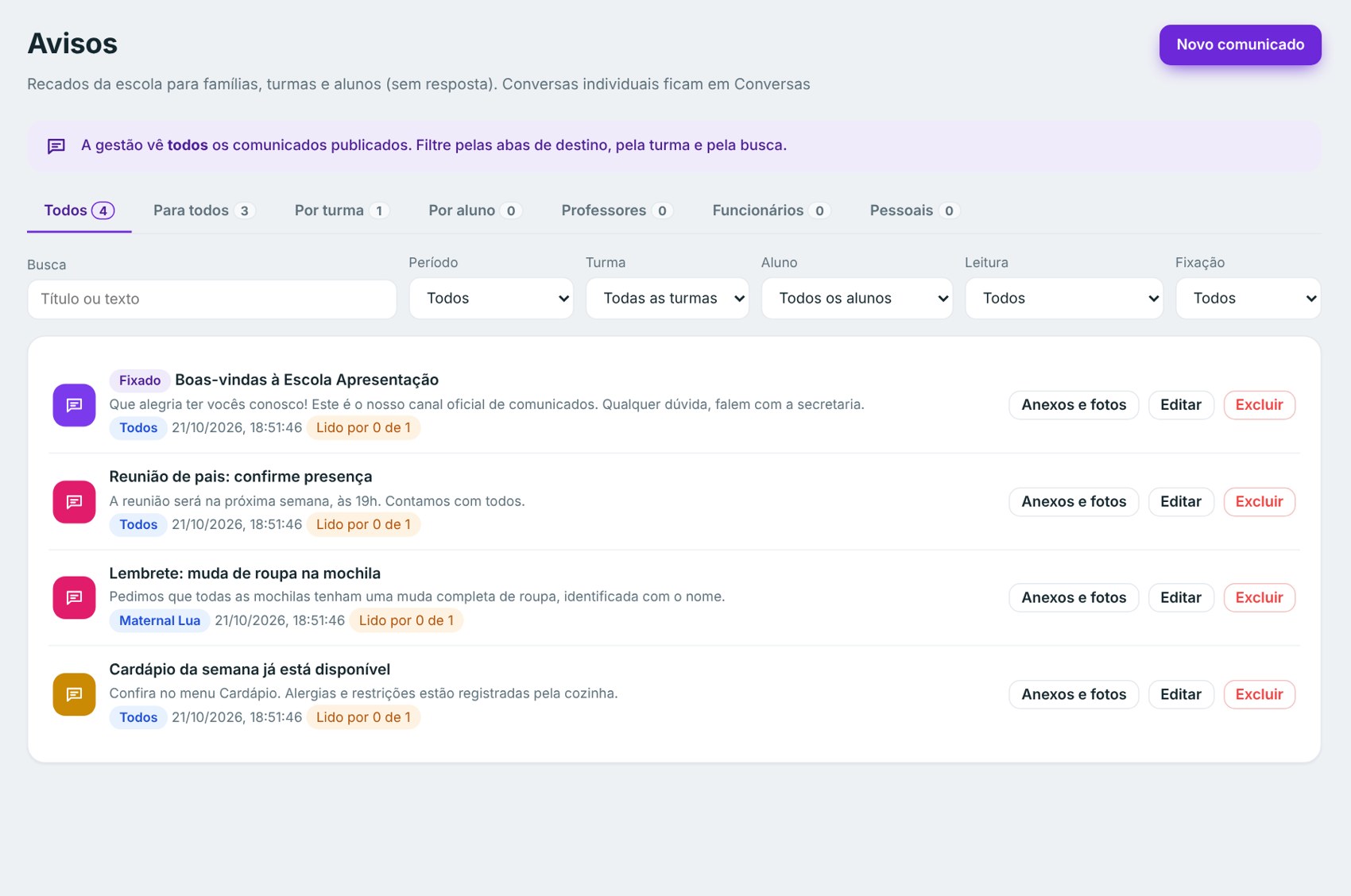This screenshot has height=896, width=1351.
Task: Open the Período dropdown
Action: point(491,299)
